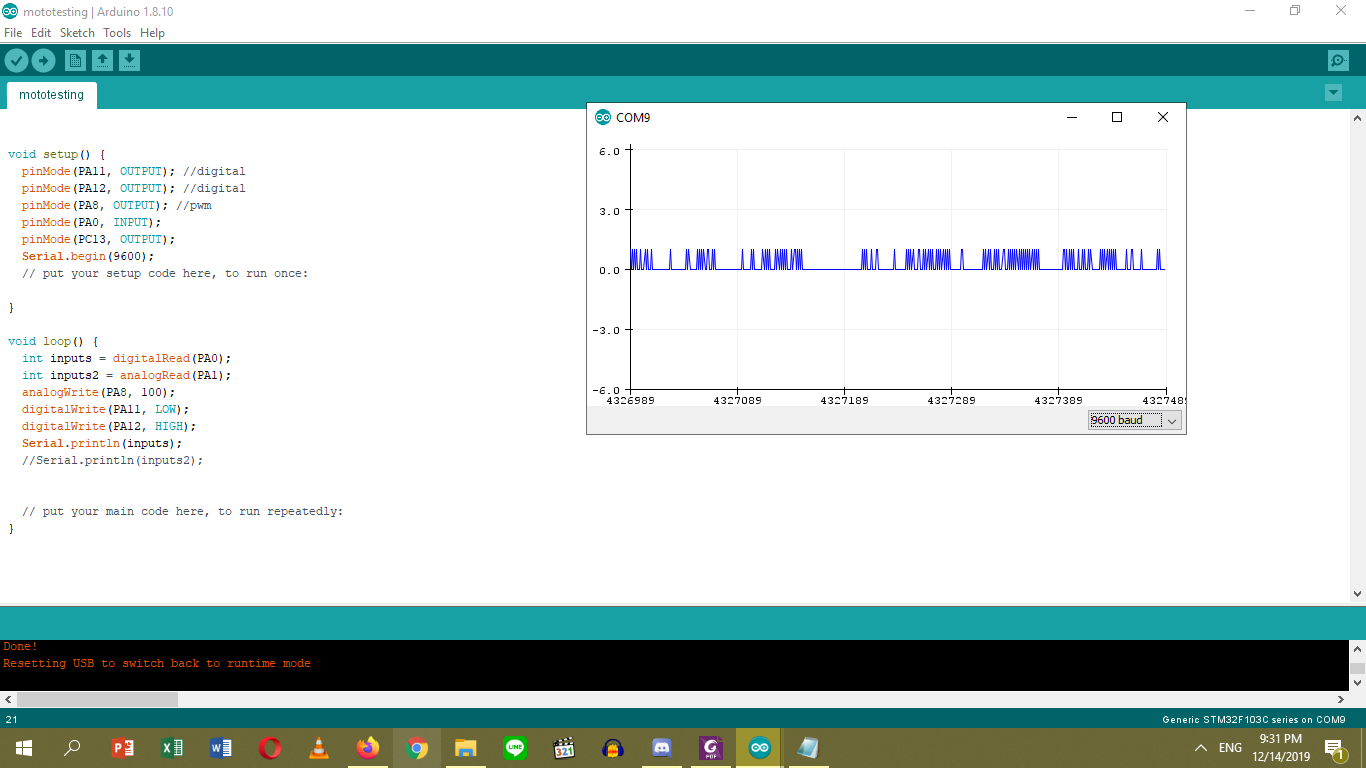Screen dimensions: 1366x768
Task: Open the Edit menu
Action: click(x=41, y=33)
